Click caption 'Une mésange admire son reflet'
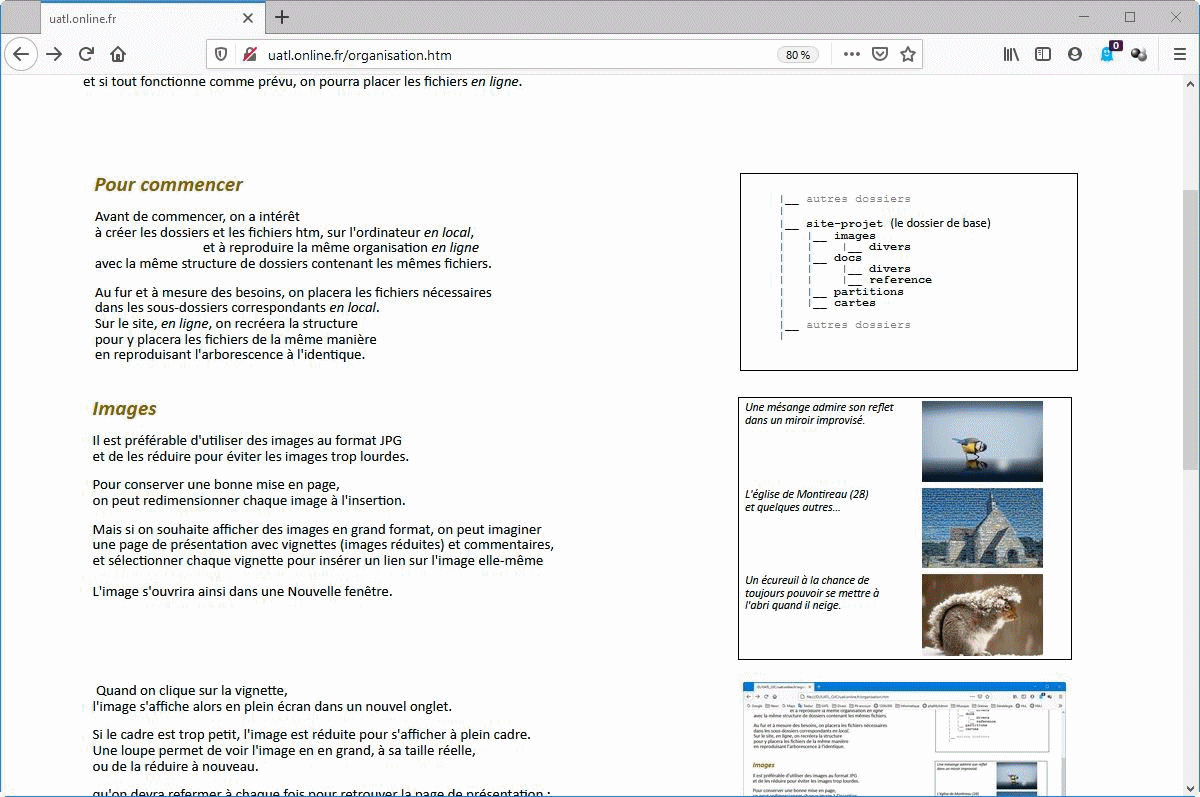Screen dimensions: 1200x797 (819, 407)
